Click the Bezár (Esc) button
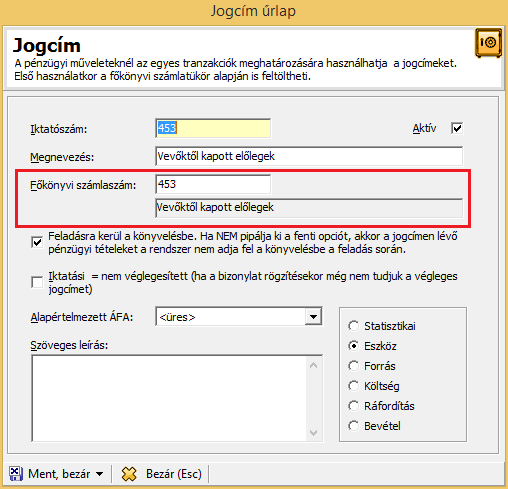This screenshot has width=508, height=489. 162,474
